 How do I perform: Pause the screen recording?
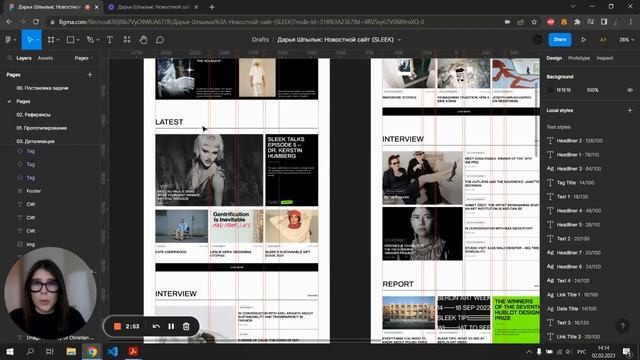(171, 326)
